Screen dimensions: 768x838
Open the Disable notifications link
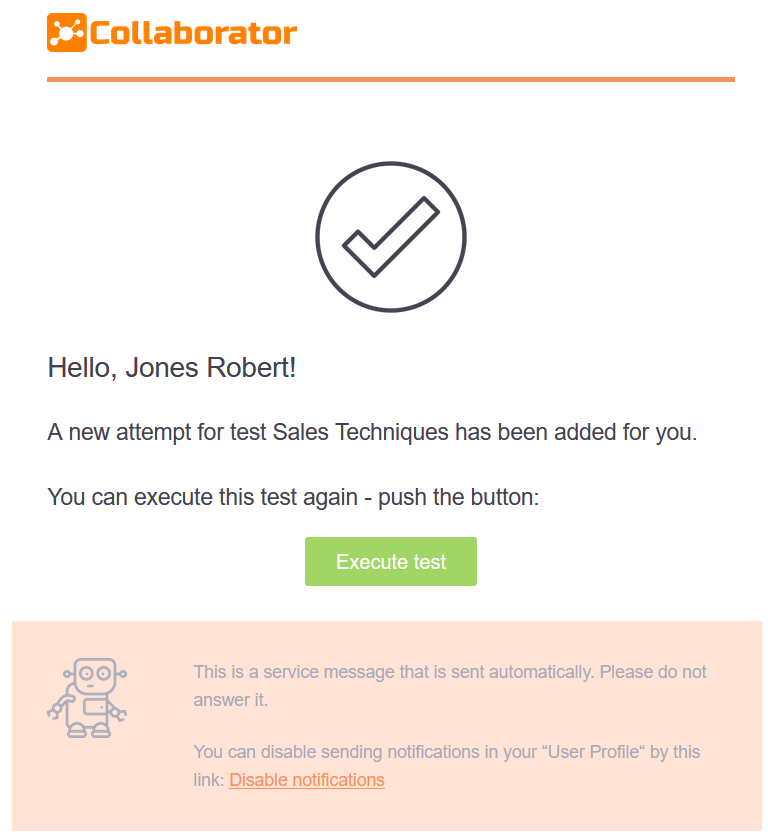pyautogui.click(x=307, y=780)
